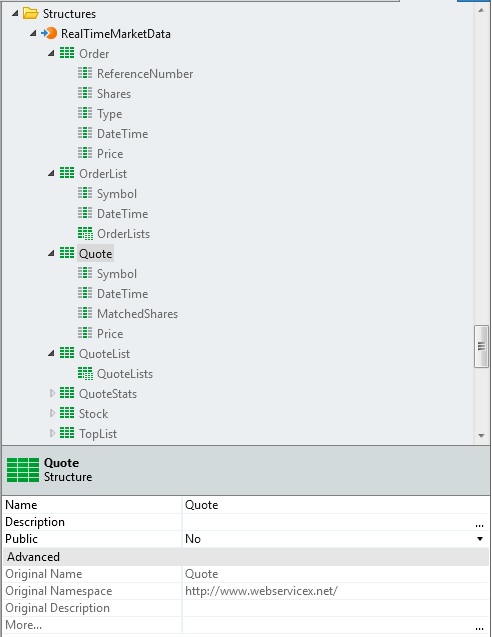Viewport: 492px width, 637px height.
Task: Expand the TopList structure
Action: [52, 433]
